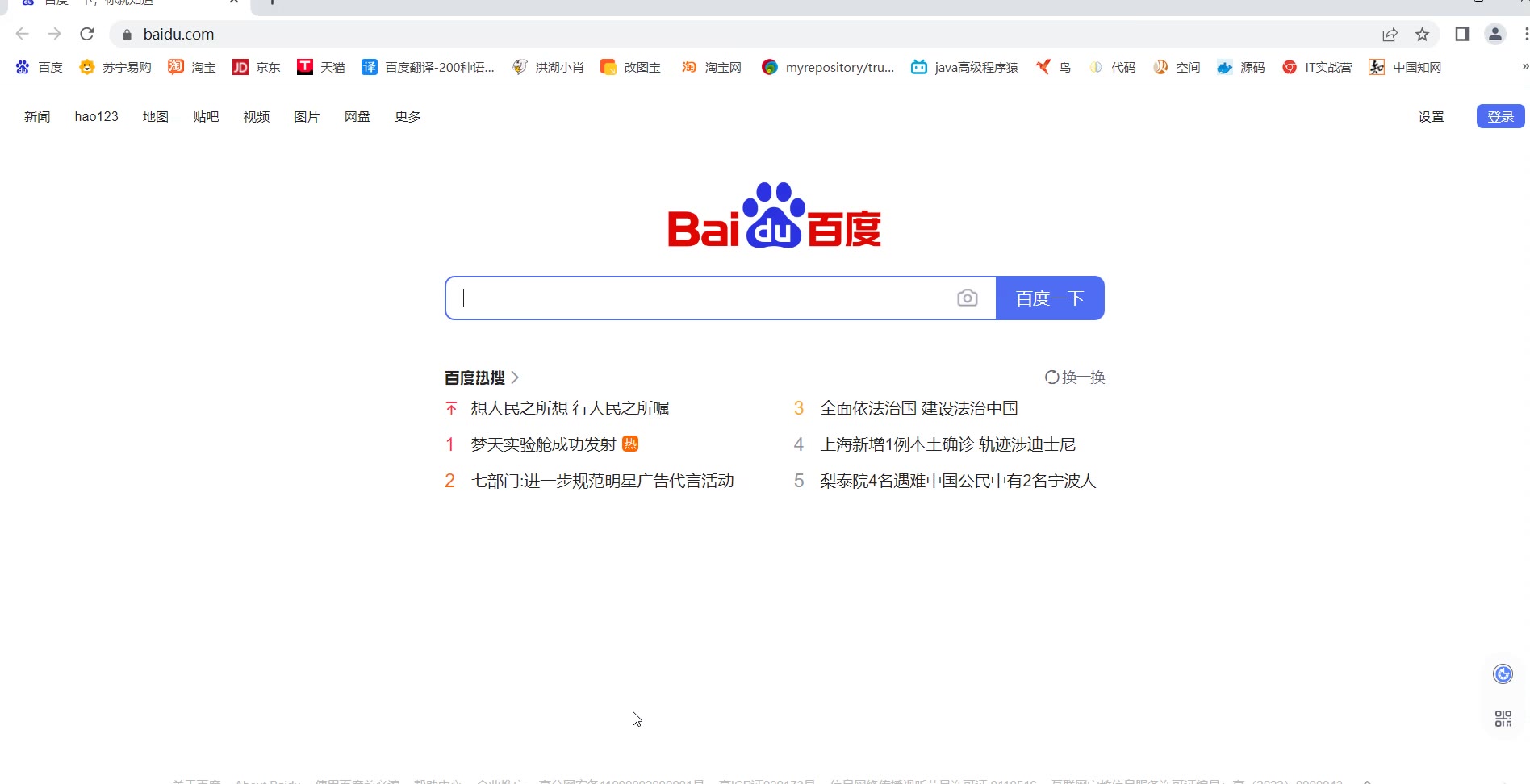Open the 图片 nav link

tap(307, 116)
